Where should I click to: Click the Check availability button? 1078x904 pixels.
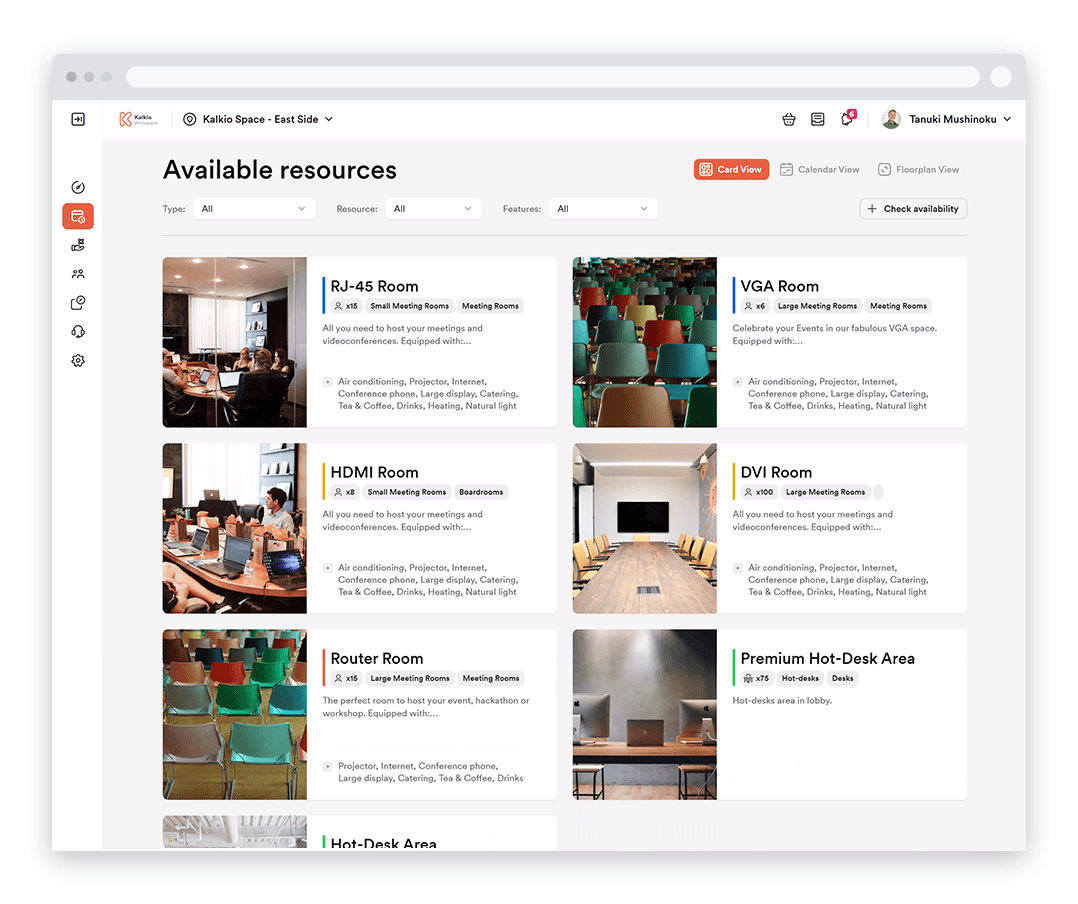[913, 209]
